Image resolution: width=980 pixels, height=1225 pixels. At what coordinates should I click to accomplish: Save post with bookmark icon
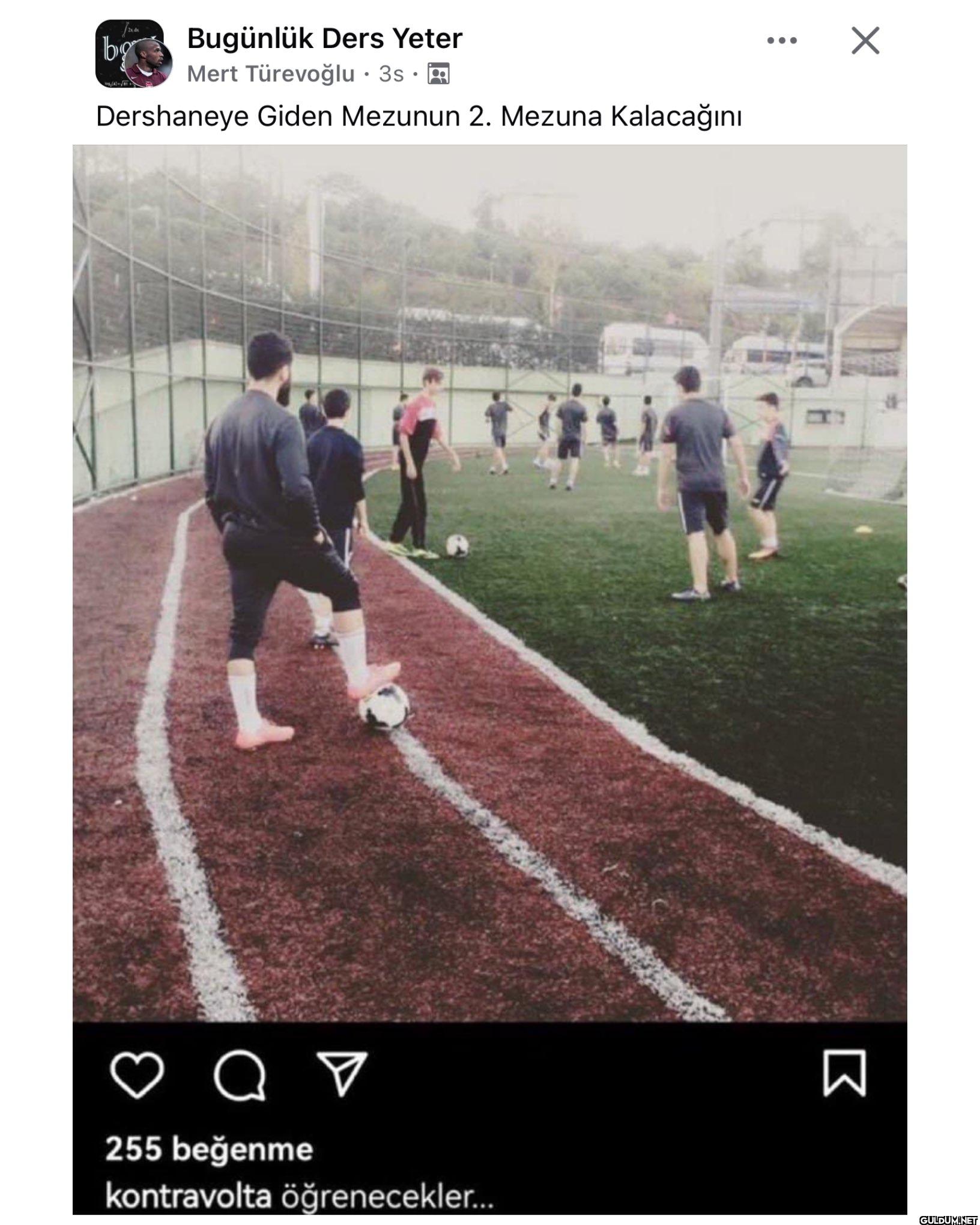[x=844, y=1073]
